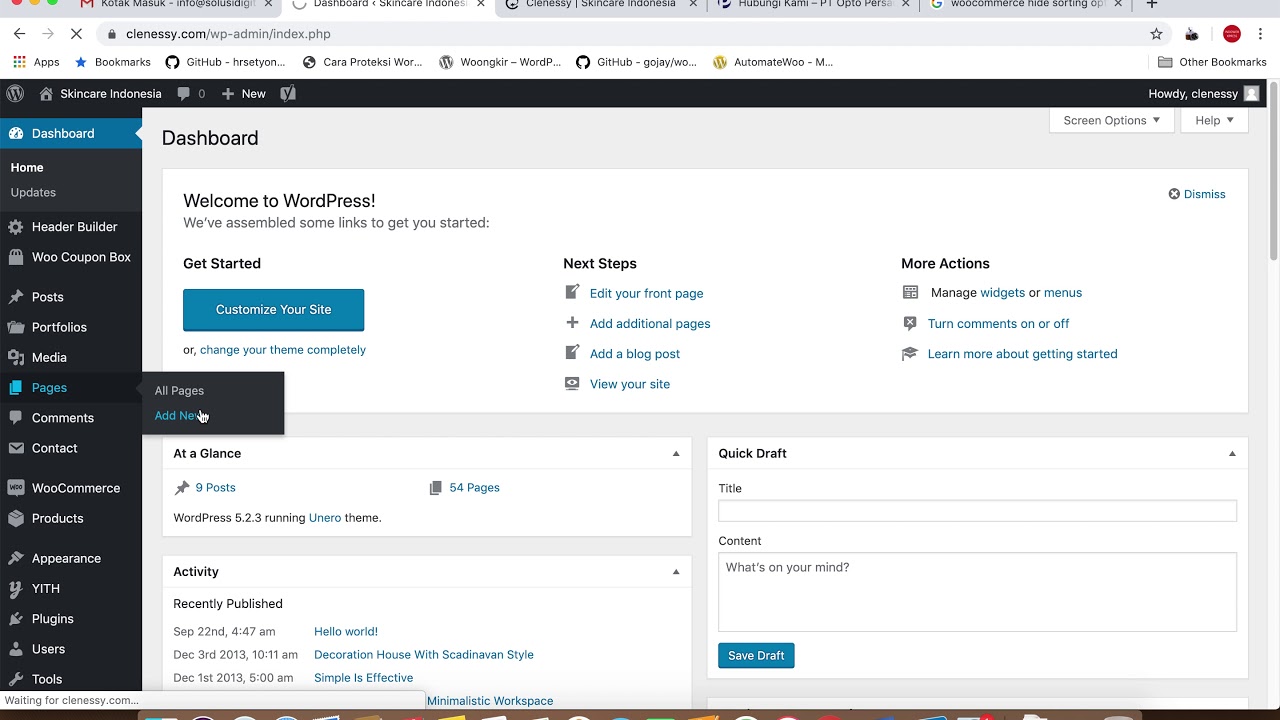Screen dimensions: 1280x720
Task: Click the Unero theme link
Action: click(x=325, y=518)
